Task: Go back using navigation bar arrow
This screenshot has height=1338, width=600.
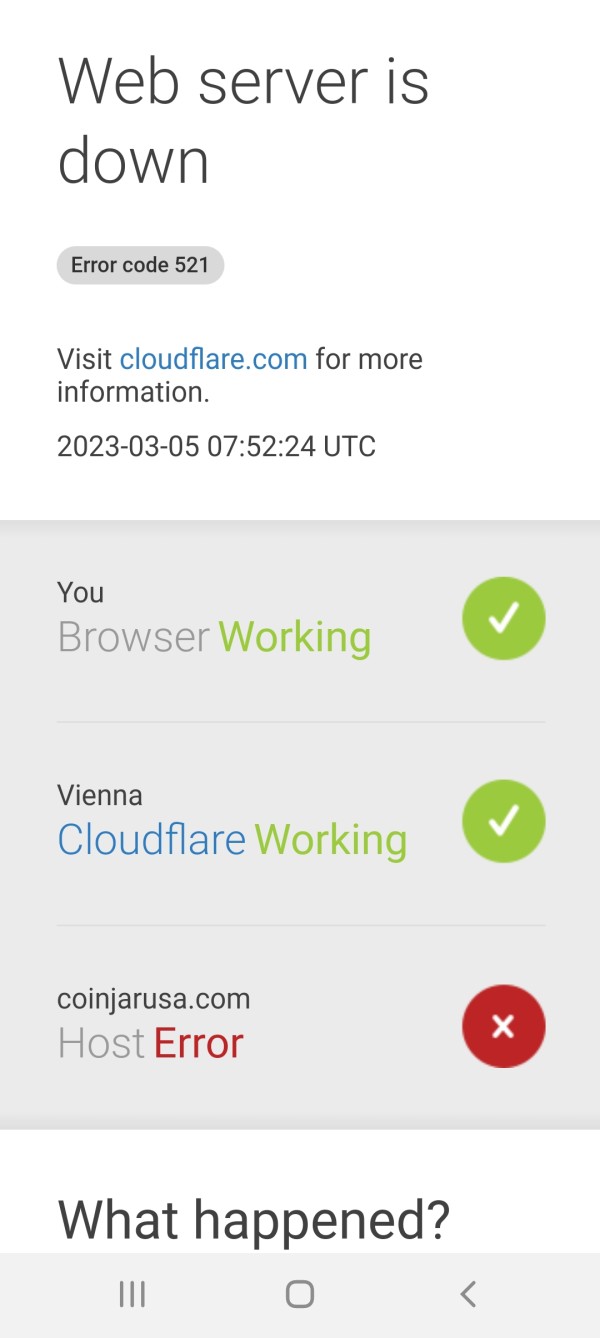Action: pyautogui.click(x=468, y=1294)
